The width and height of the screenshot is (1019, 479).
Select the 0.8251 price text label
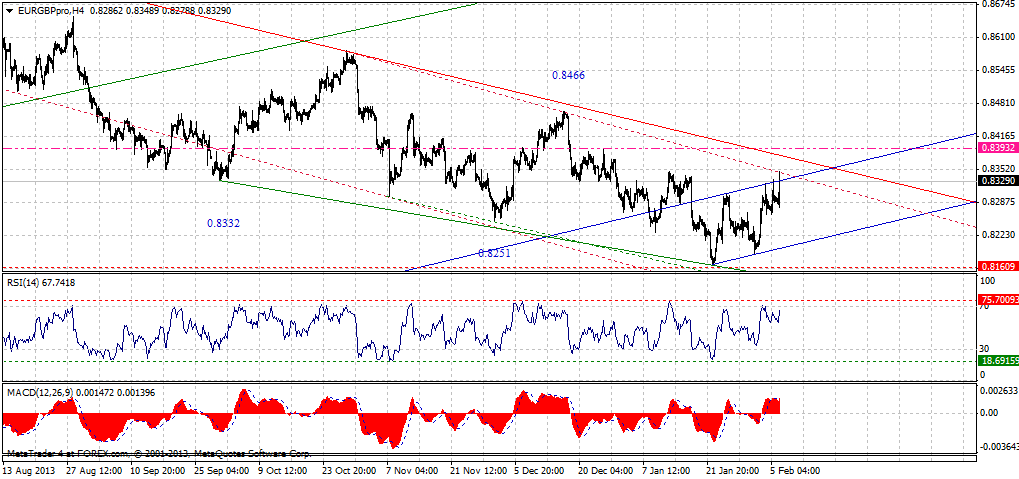(495, 253)
